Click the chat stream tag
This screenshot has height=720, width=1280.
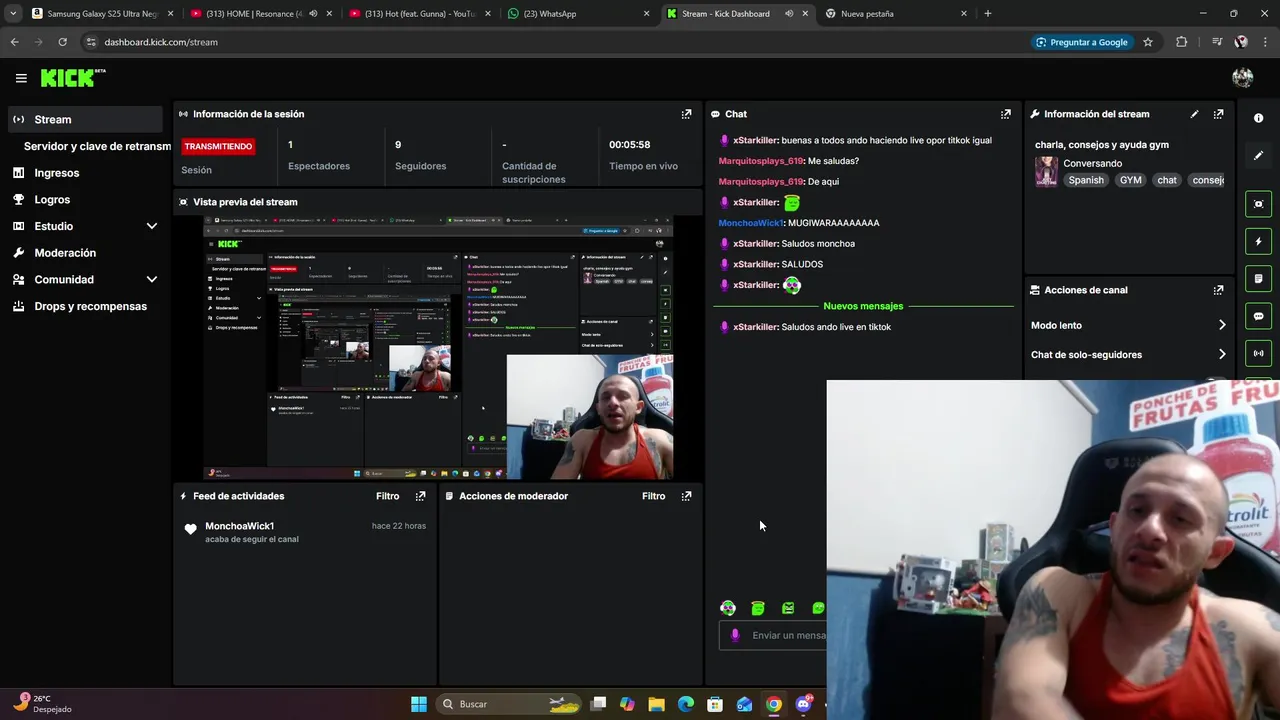[x=1167, y=180]
